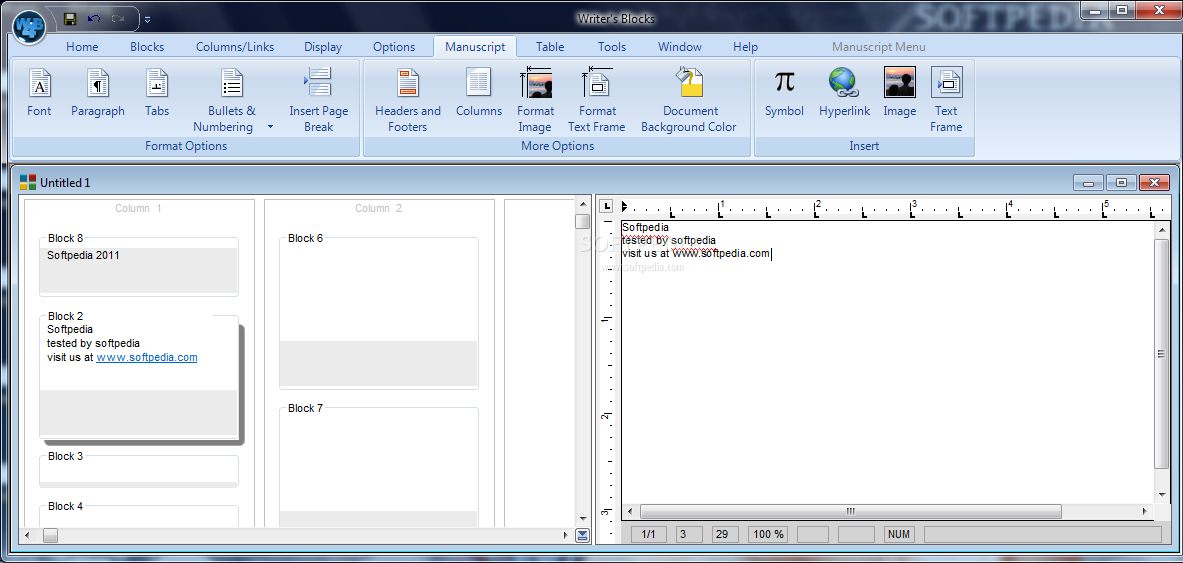Click the down arrow of blocks panel scrollbar
Viewport: 1183px width, 563px height.
(582, 519)
